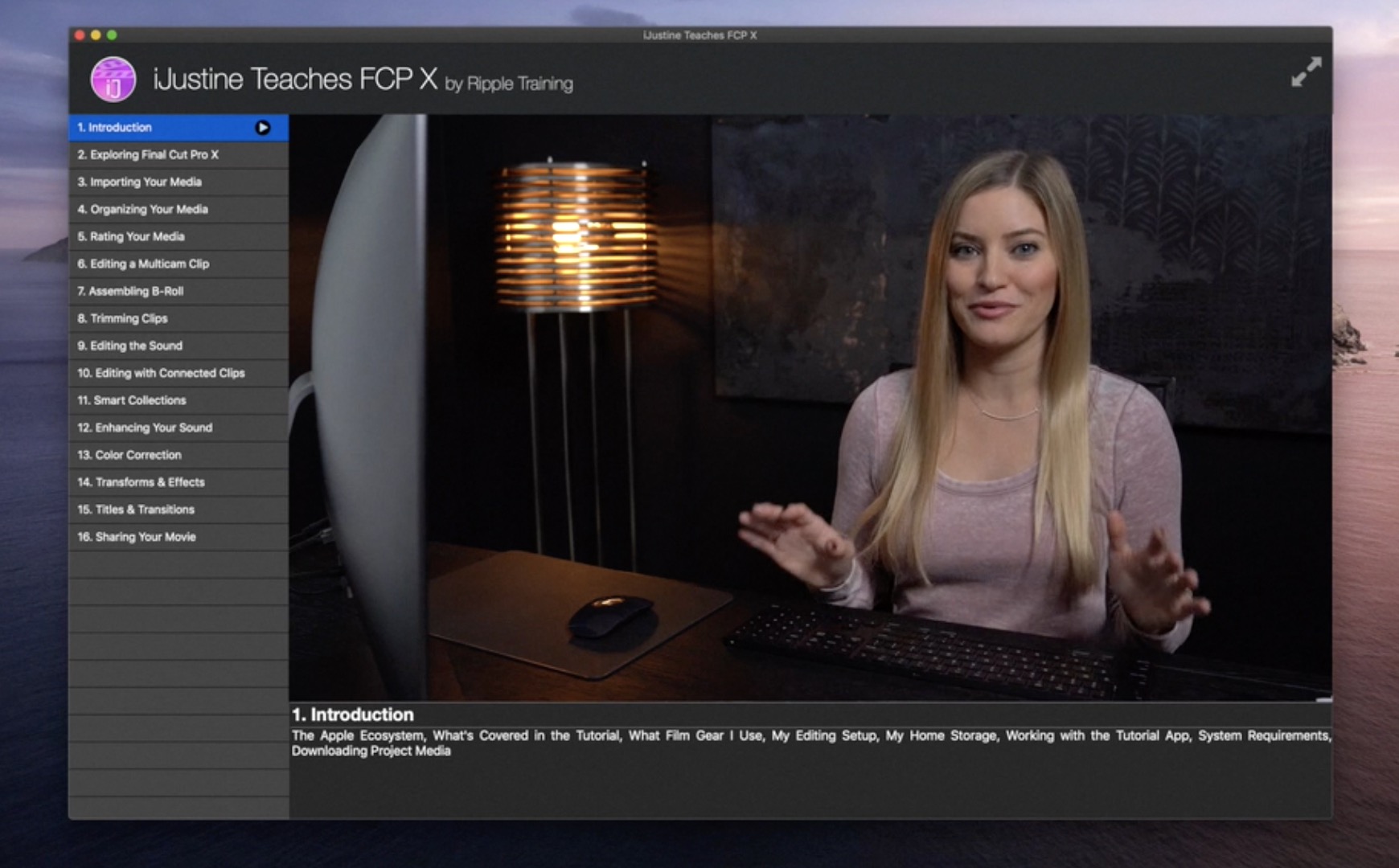Click the video player area
This screenshot has width=1399, height=868.
point(810,407)
